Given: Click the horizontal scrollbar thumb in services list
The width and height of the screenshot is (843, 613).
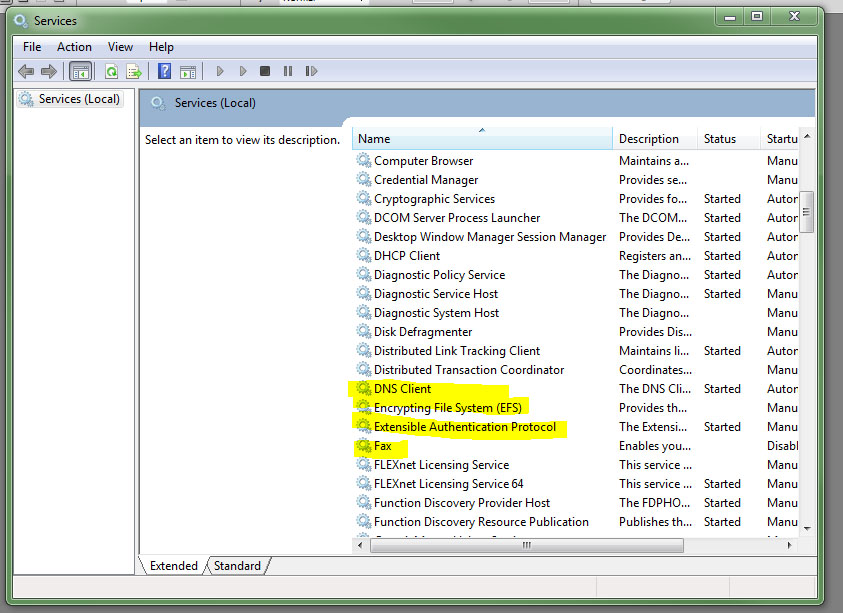Looking at the screenshot, I should [x=525, y=546].
